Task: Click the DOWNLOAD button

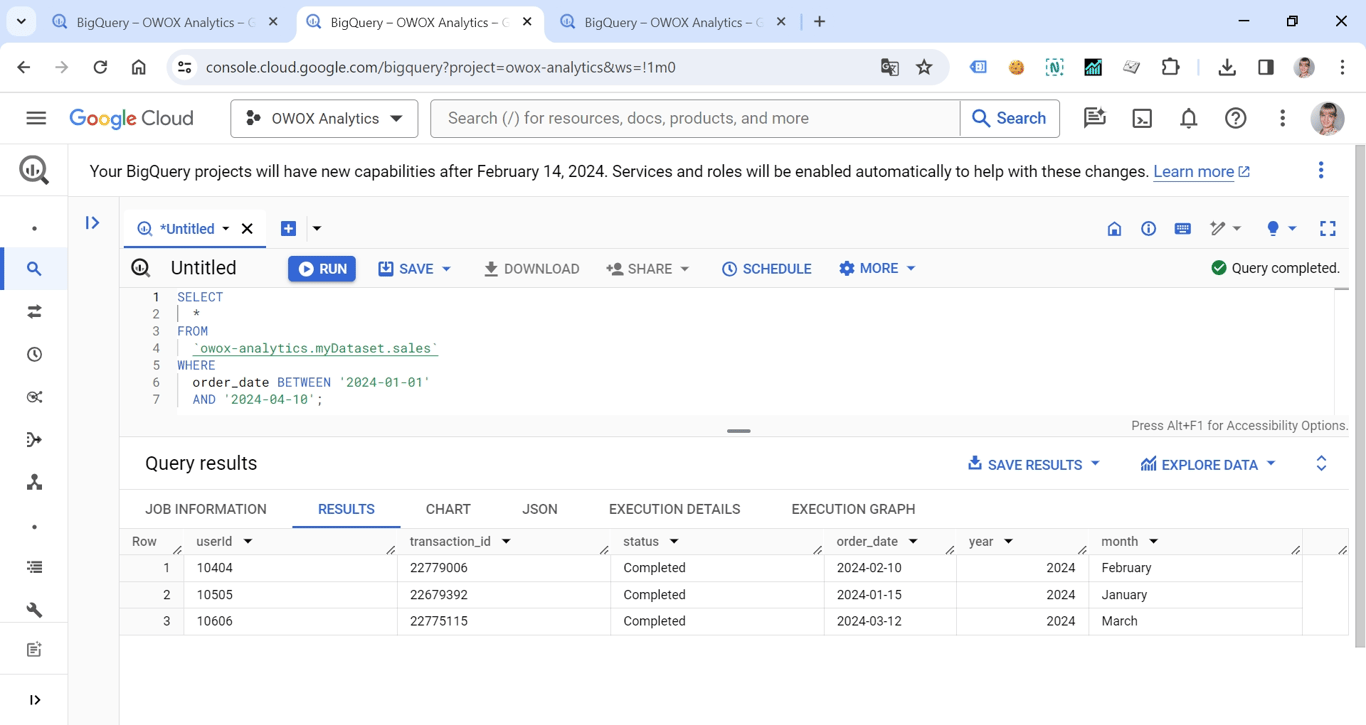Action: tap(531, 269)
